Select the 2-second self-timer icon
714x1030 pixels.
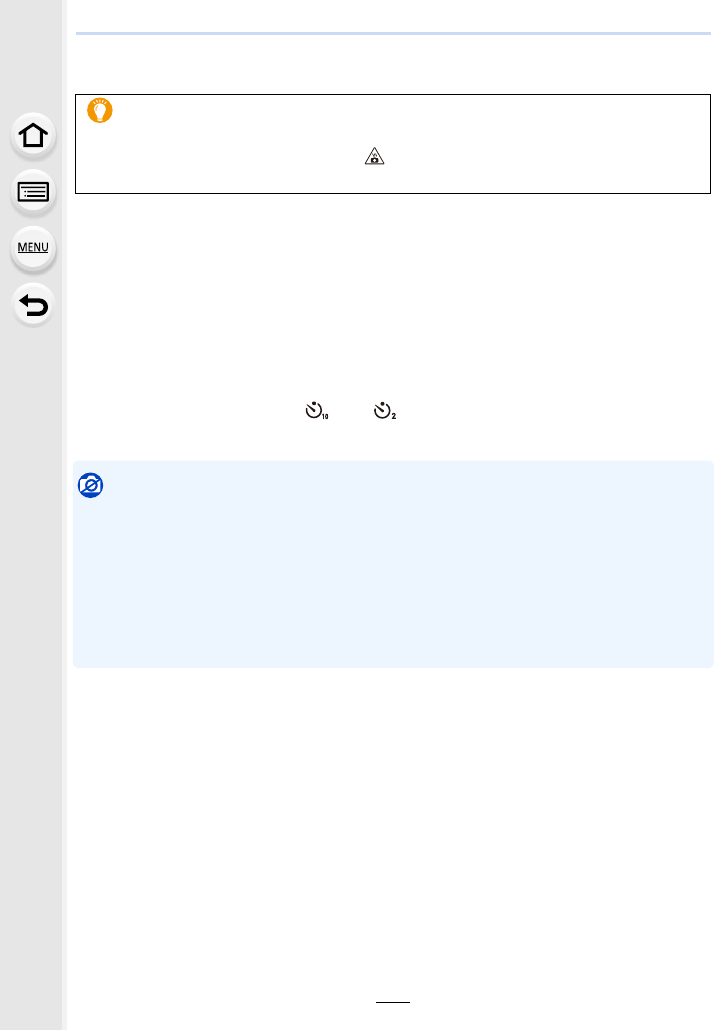click(x=385, y=411)
